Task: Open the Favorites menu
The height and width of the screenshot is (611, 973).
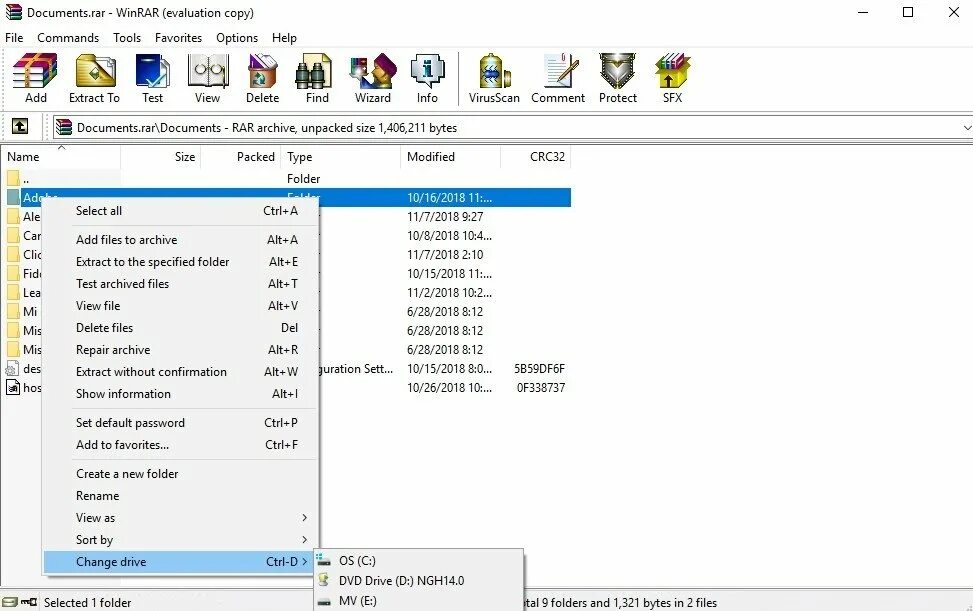Action: click(178, 38)
